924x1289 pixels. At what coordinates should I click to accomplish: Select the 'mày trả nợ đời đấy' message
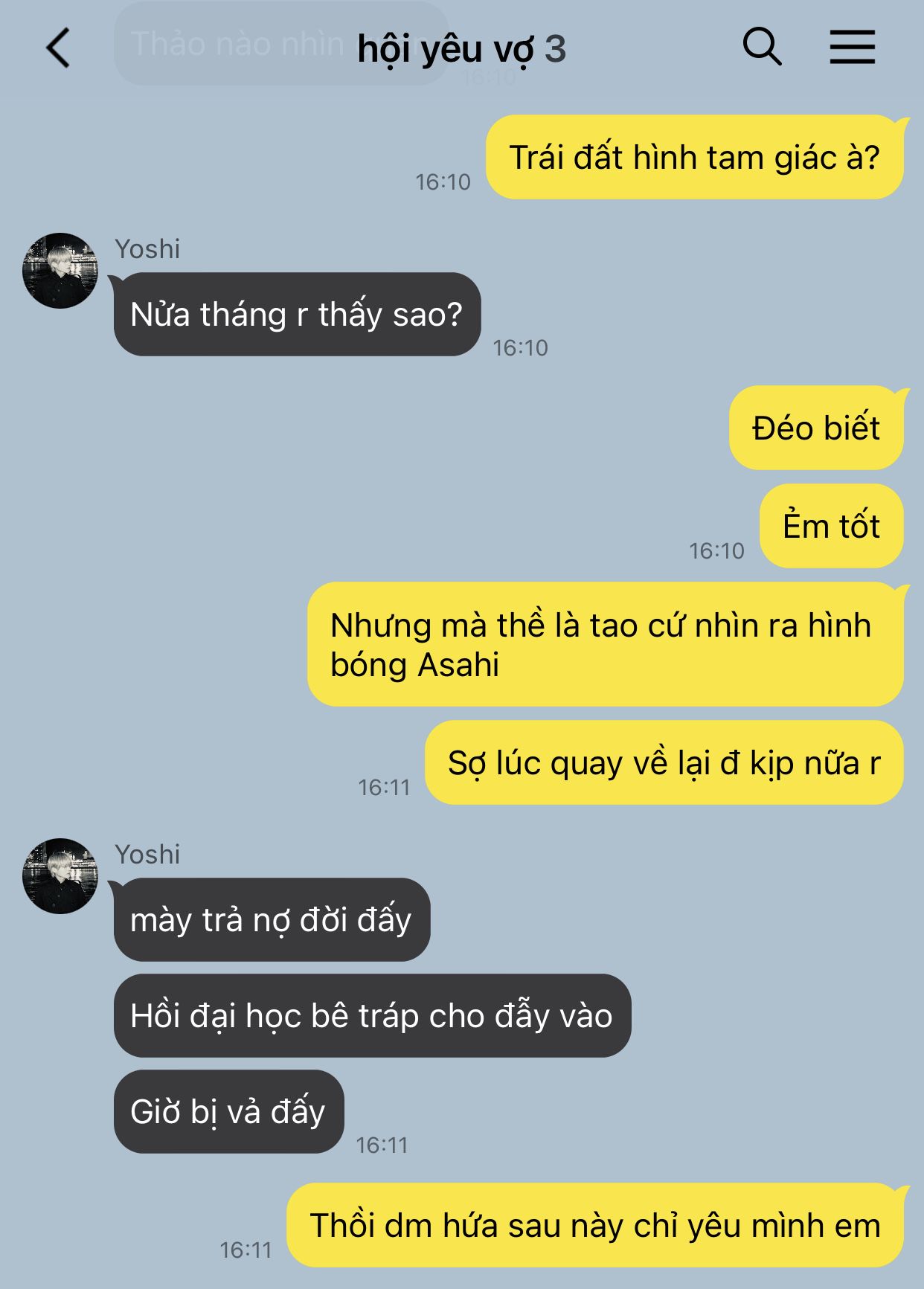pyautogui.click(x=272, y=919)
